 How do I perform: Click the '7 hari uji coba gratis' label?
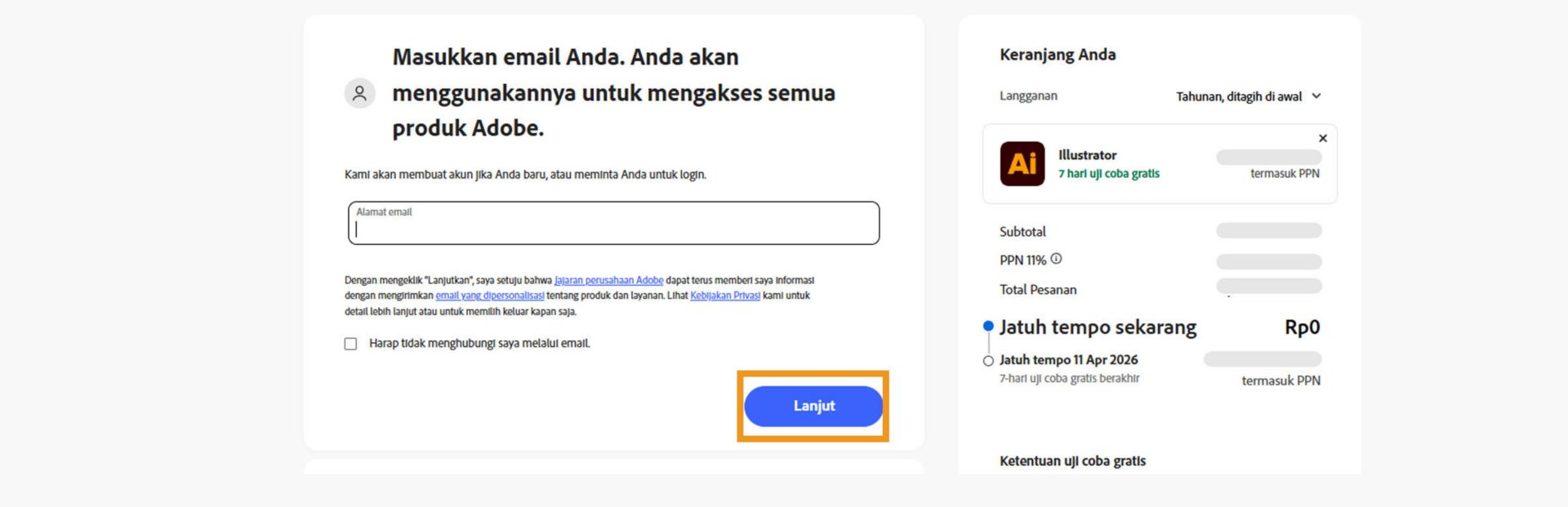coord(1107,173)
